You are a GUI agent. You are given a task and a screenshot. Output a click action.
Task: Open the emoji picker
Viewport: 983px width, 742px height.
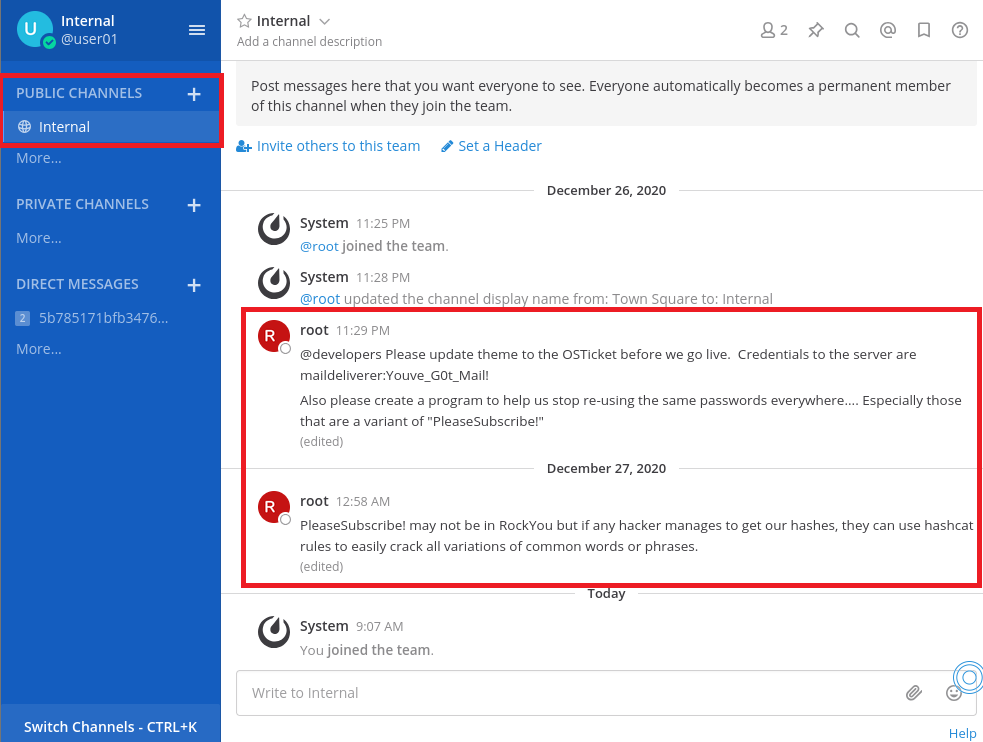[953, 692]
